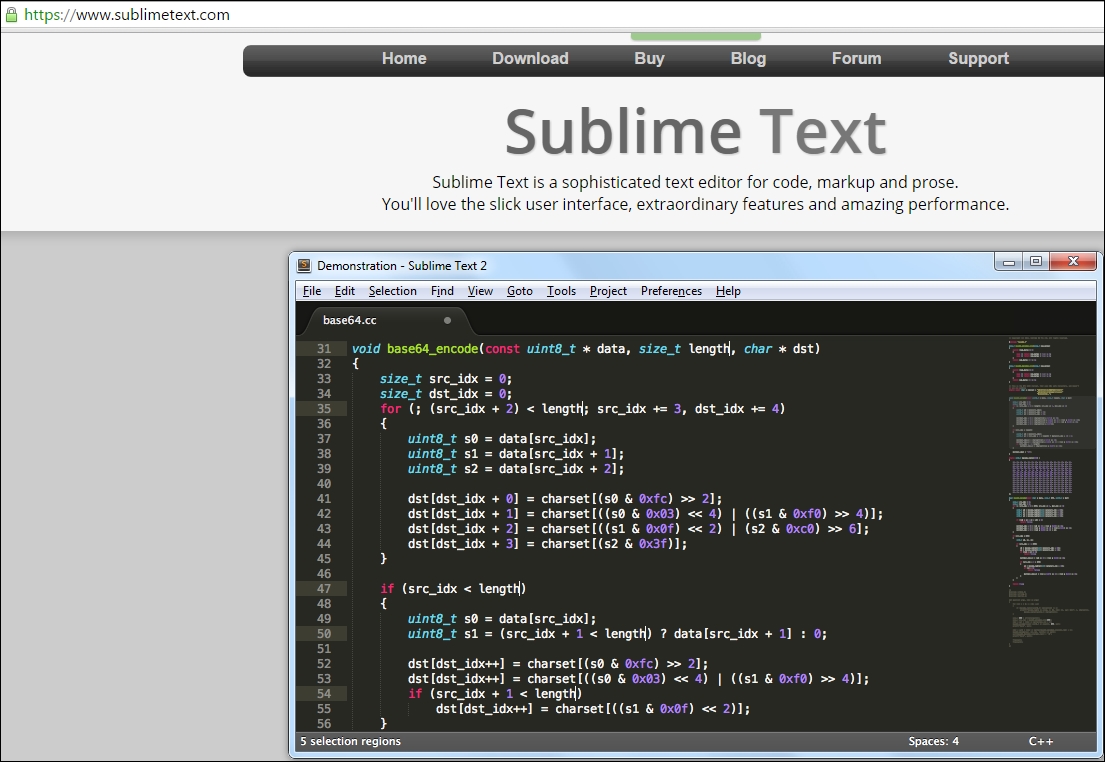Open the File menu
The width and height of the screenshot is (1105, 762).
(311, 291)
